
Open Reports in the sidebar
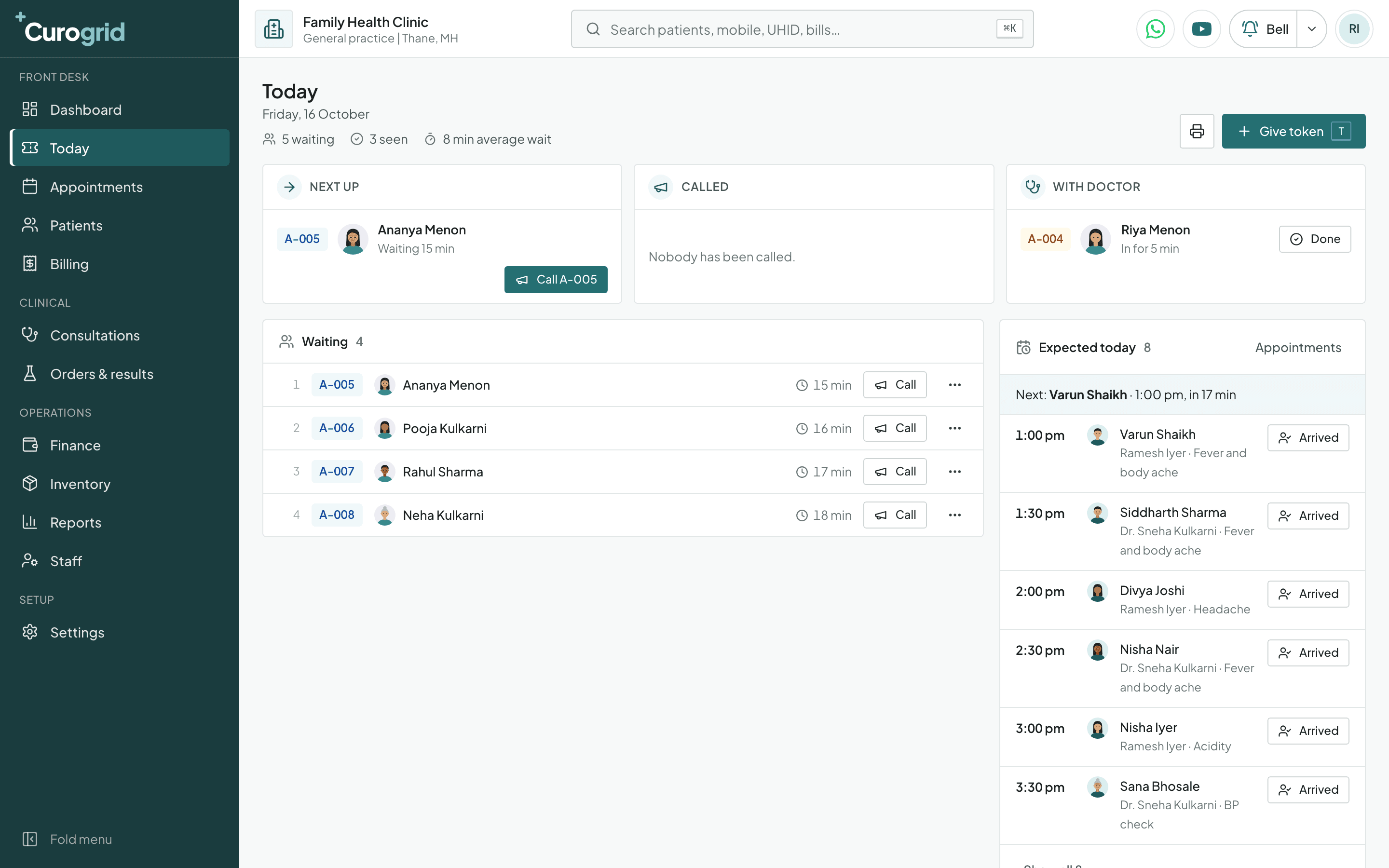pyautogui.click(x=120, y=522)
